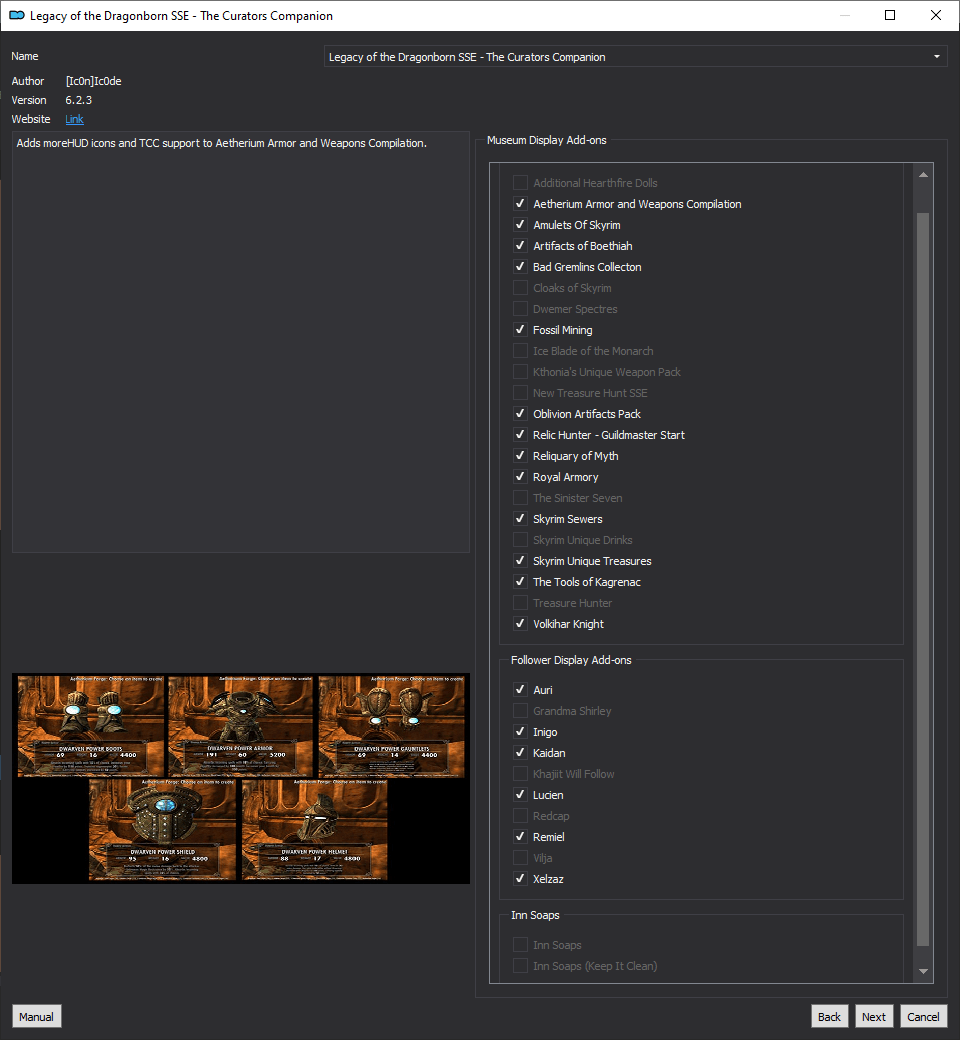Click the Dwarven Power Gauntlets screenshot
The width and height of the screenshot is (960, 1040).
point(391,726)
